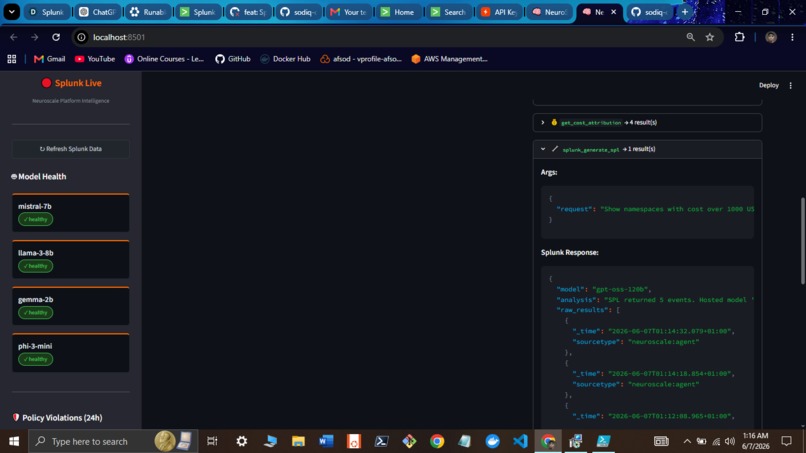The width and height of the screenshot is (806, 453).
Task: Click the "Splunk Response:" label
Action: tap(570, 252)
